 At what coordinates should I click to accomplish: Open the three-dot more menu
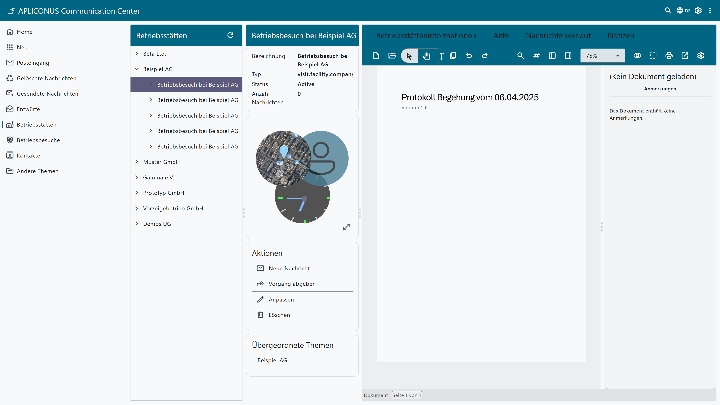[x=710, y=10]
